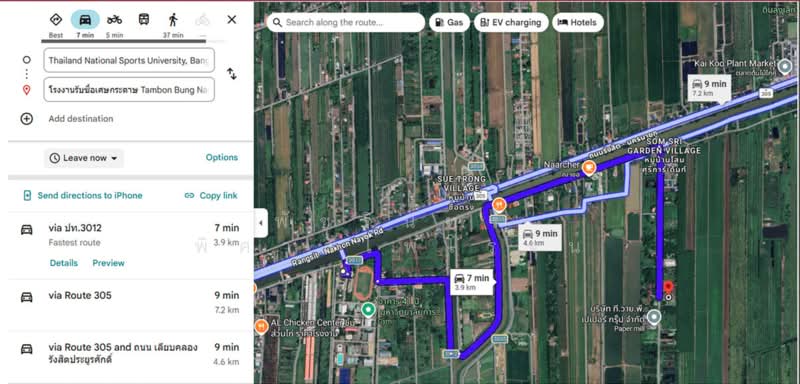Click the 9 min 4.6 km route label
This screenshot has height=384, width=800.
coord(540,238)
